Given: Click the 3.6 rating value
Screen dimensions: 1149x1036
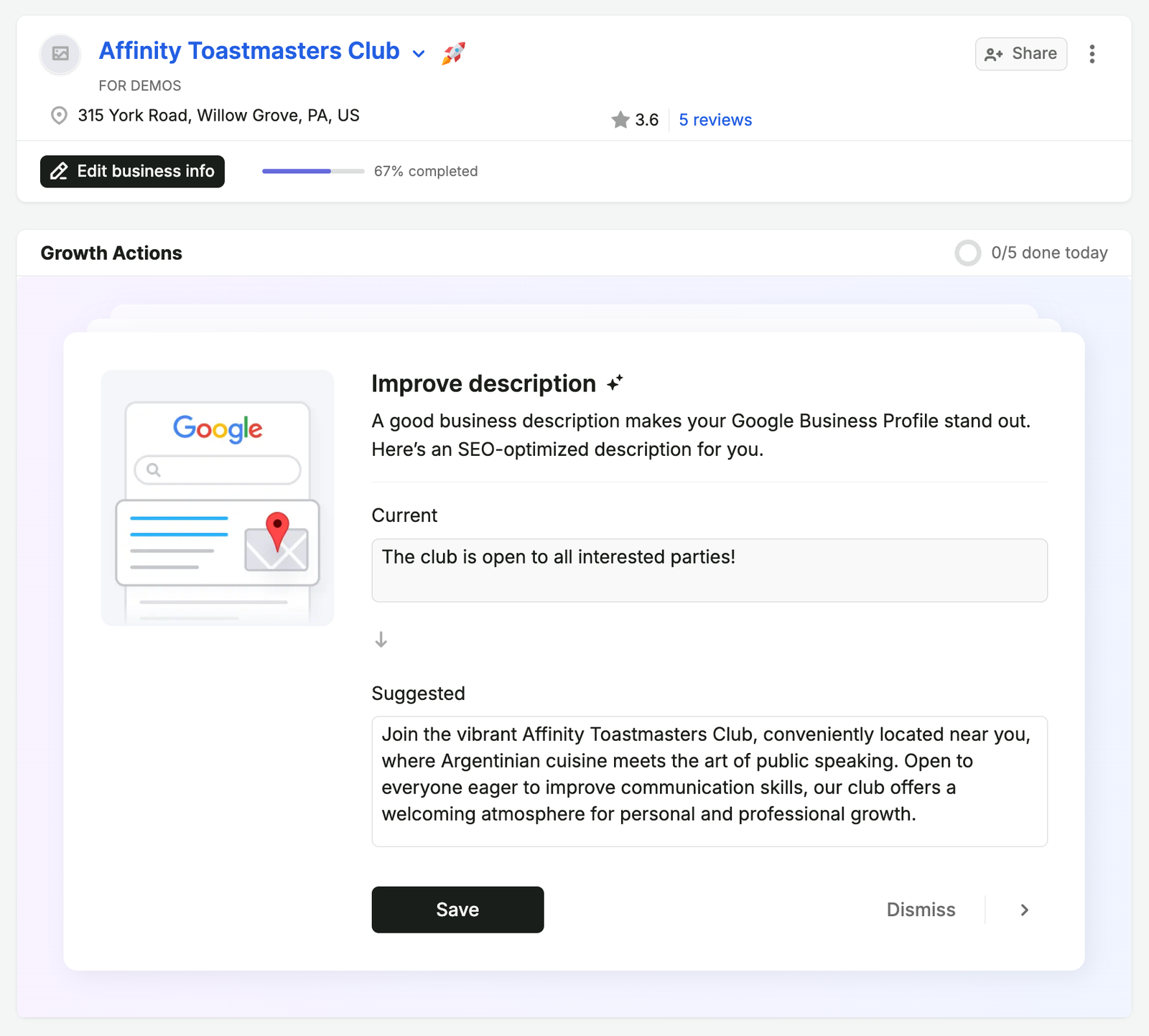Looking at the screenshot, I should [647, 120].
